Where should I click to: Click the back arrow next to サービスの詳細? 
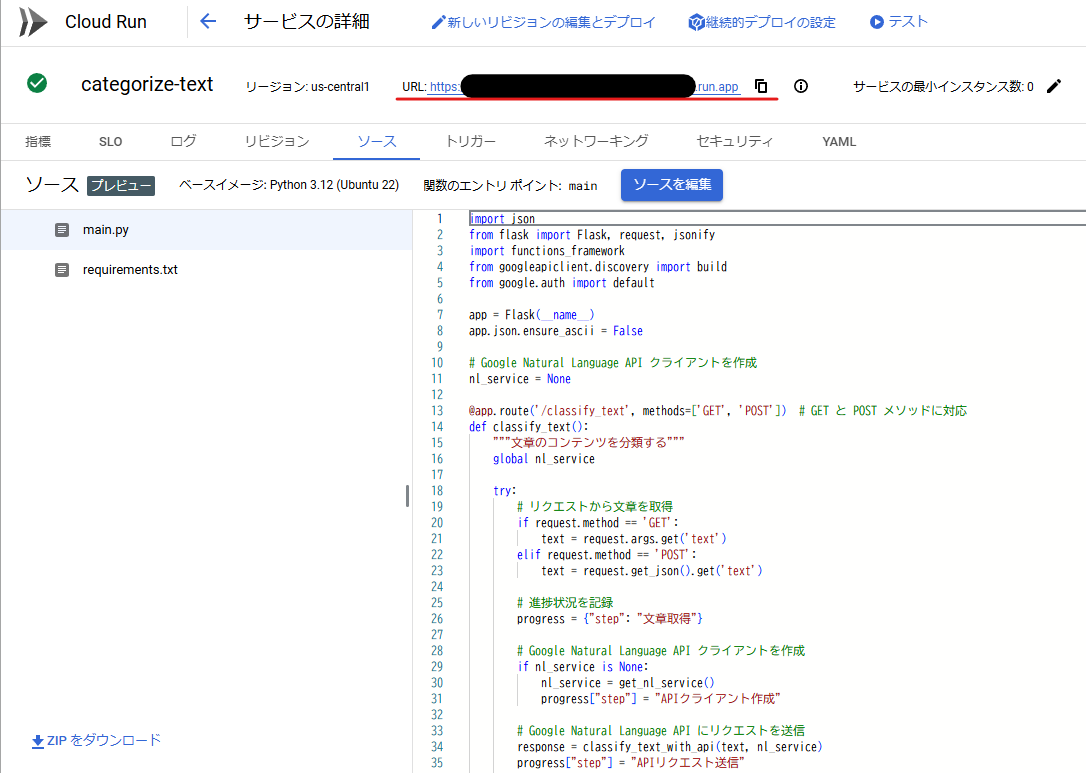tap(207, 20)
